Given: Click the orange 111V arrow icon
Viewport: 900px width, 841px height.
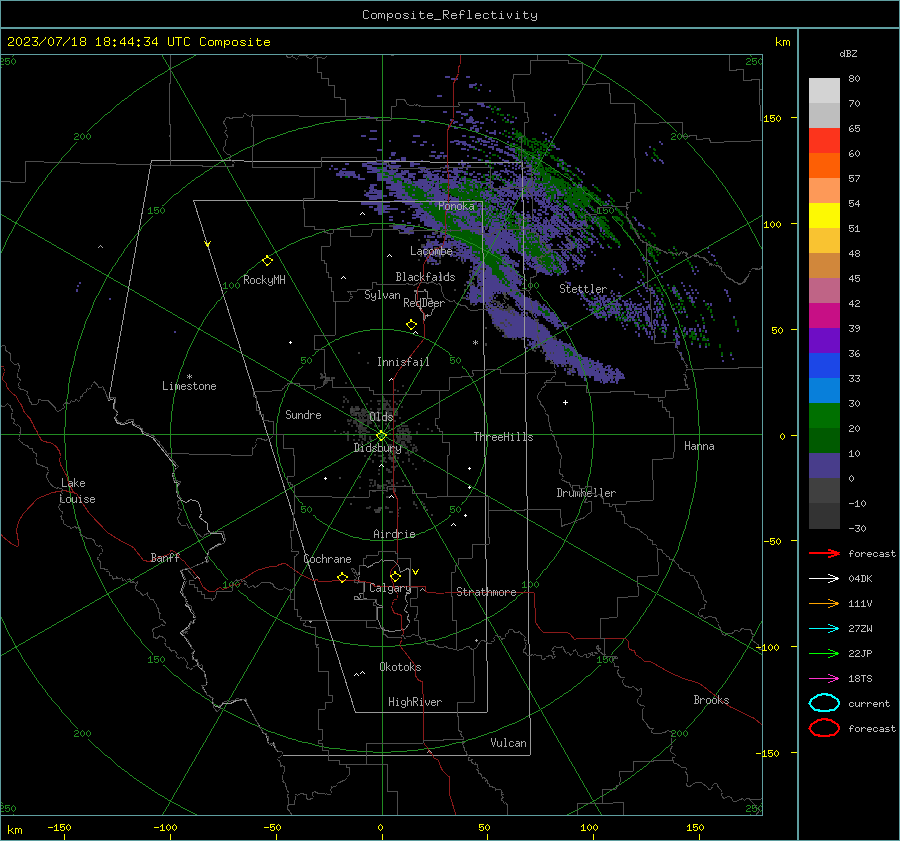Looking at the screenshot, I should [824, 603].
